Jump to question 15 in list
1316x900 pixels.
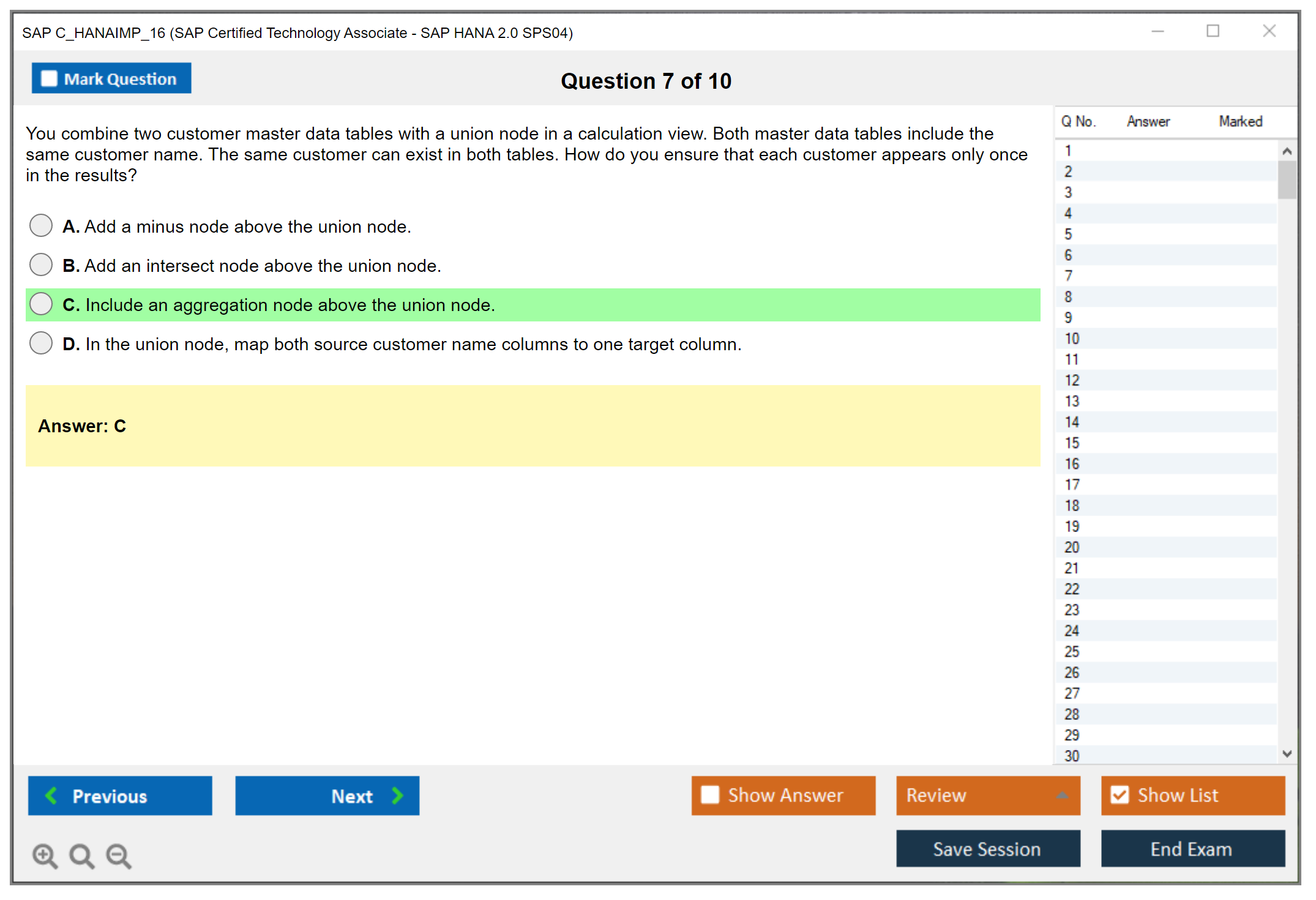(1072, 443)
